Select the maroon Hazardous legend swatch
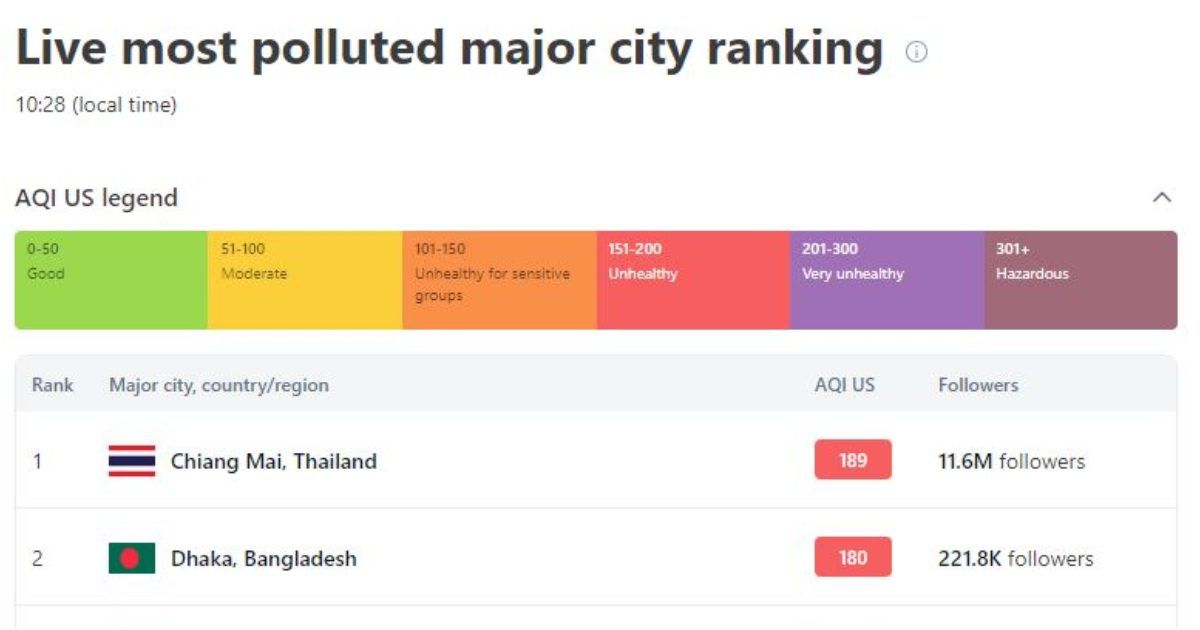 [1081, 280]
